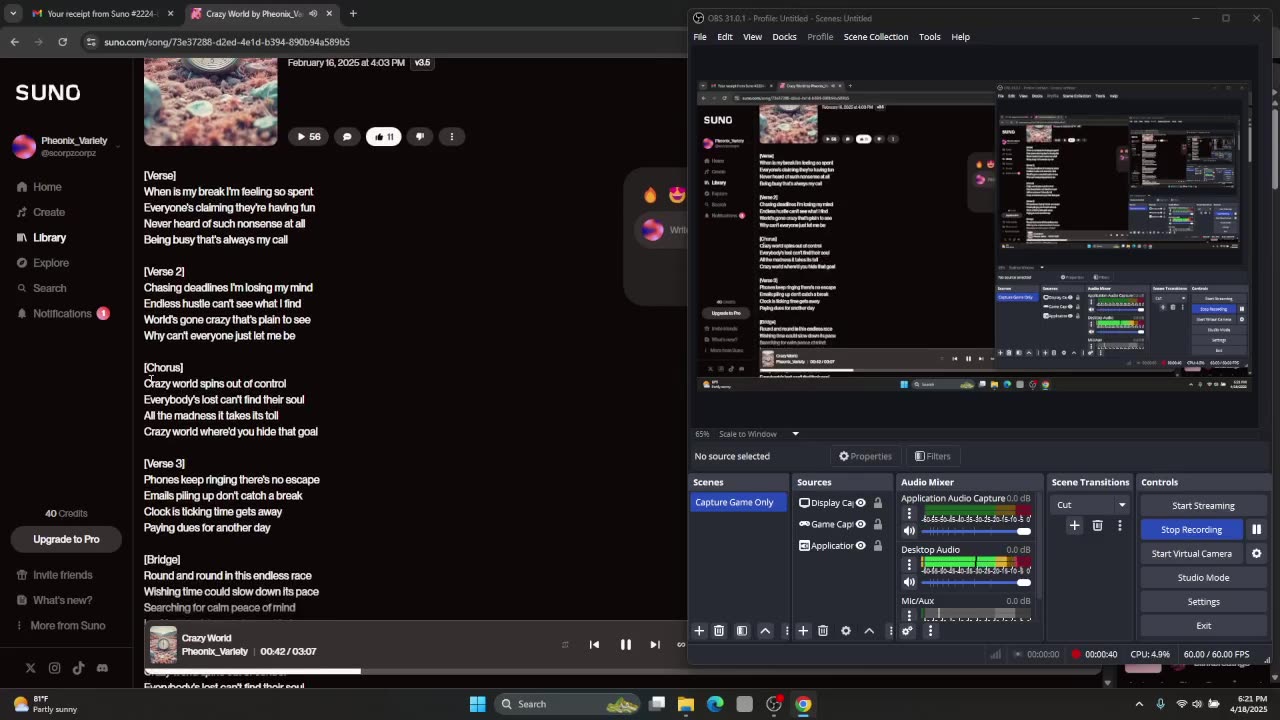Open scene filters icon in Scenes panel
The image size is (1280, 720).
point(742,631)
